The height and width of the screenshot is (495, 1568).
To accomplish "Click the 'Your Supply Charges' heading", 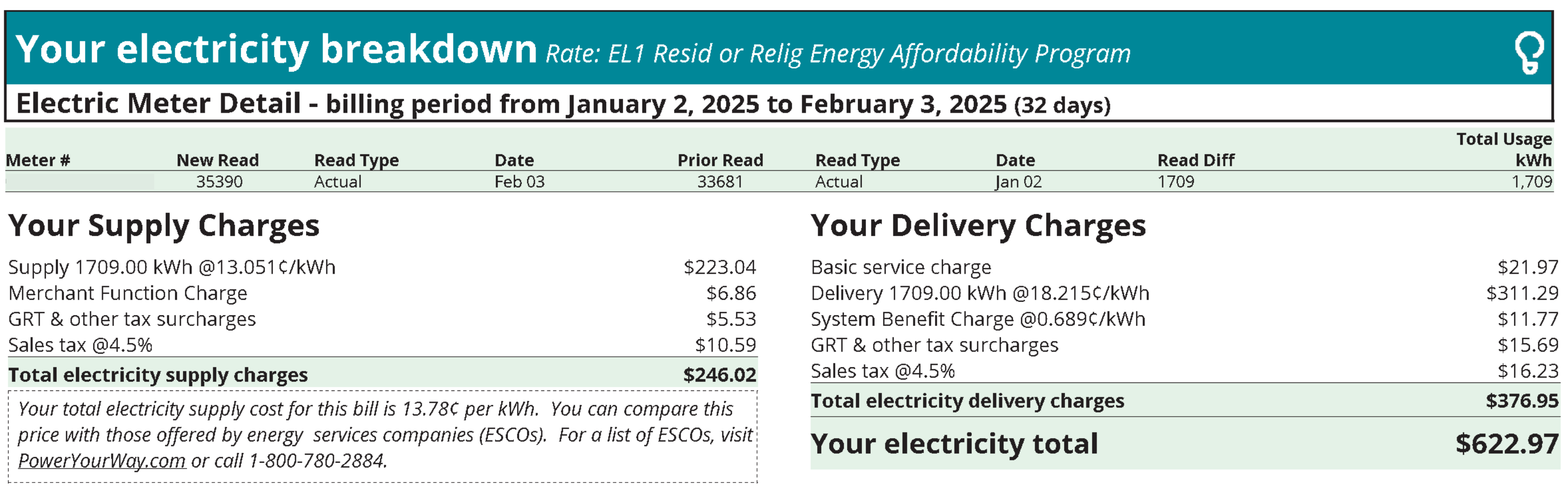I will pos(164,225).
